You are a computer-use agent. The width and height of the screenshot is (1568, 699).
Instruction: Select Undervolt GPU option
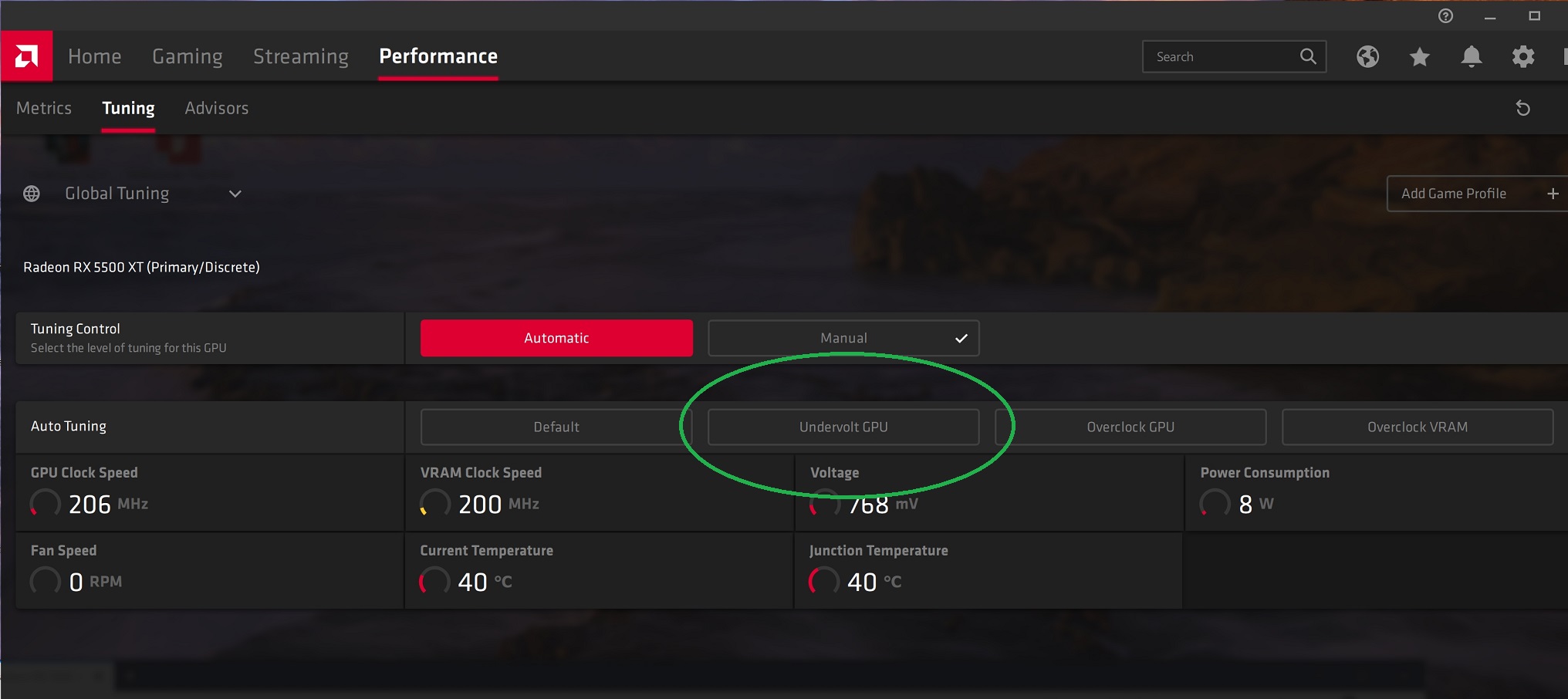(x=843, y=427)
